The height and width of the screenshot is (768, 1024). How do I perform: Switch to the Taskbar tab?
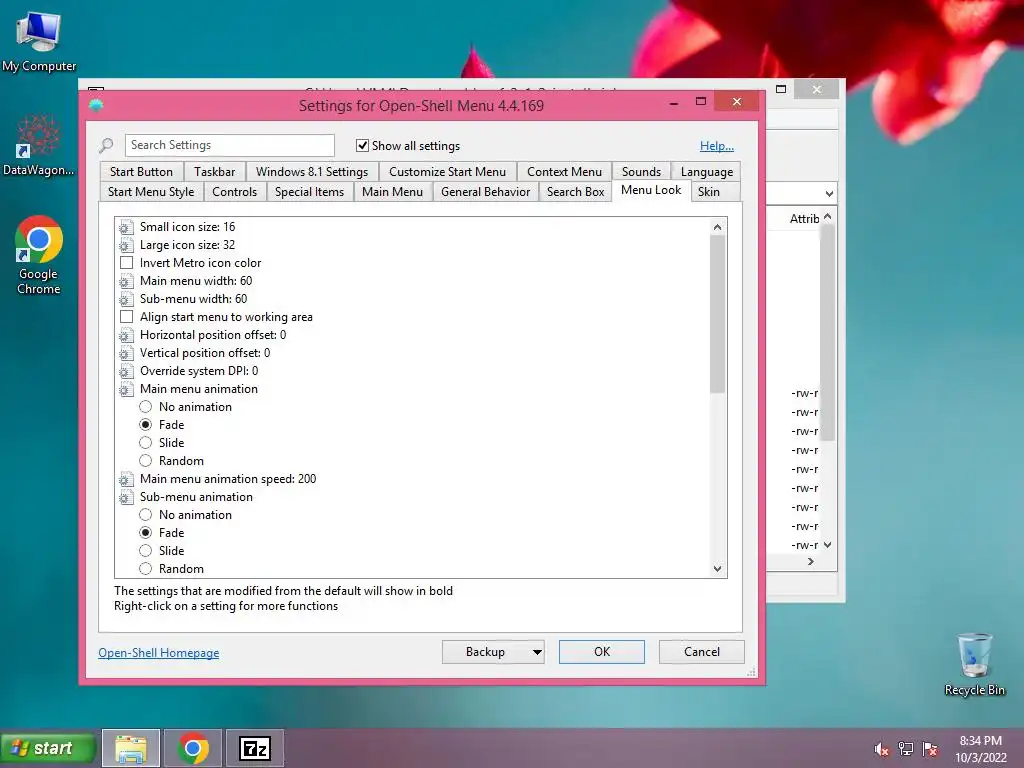click(x=214, y=172)
